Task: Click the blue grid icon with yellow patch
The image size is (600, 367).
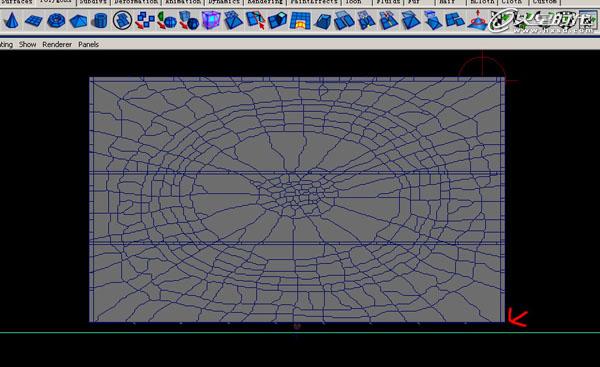Action: 300,21
